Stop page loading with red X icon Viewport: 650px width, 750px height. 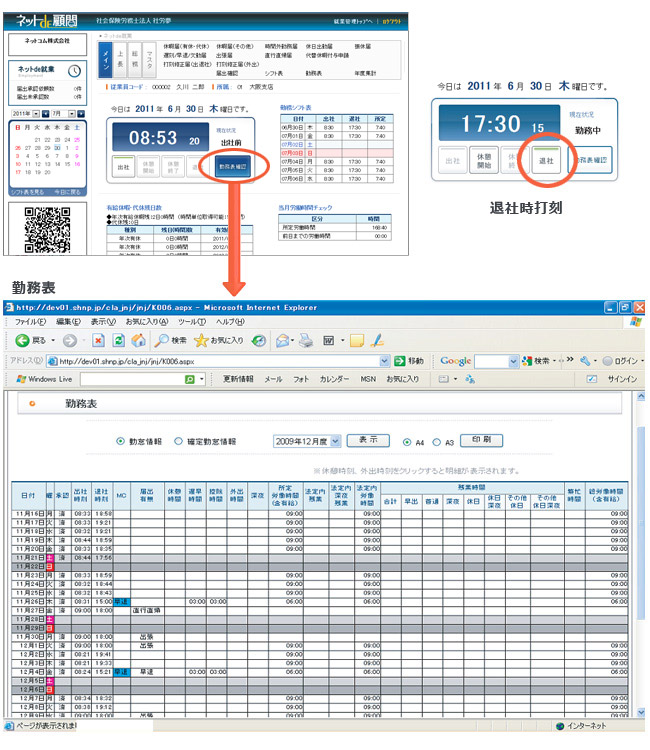98,341
